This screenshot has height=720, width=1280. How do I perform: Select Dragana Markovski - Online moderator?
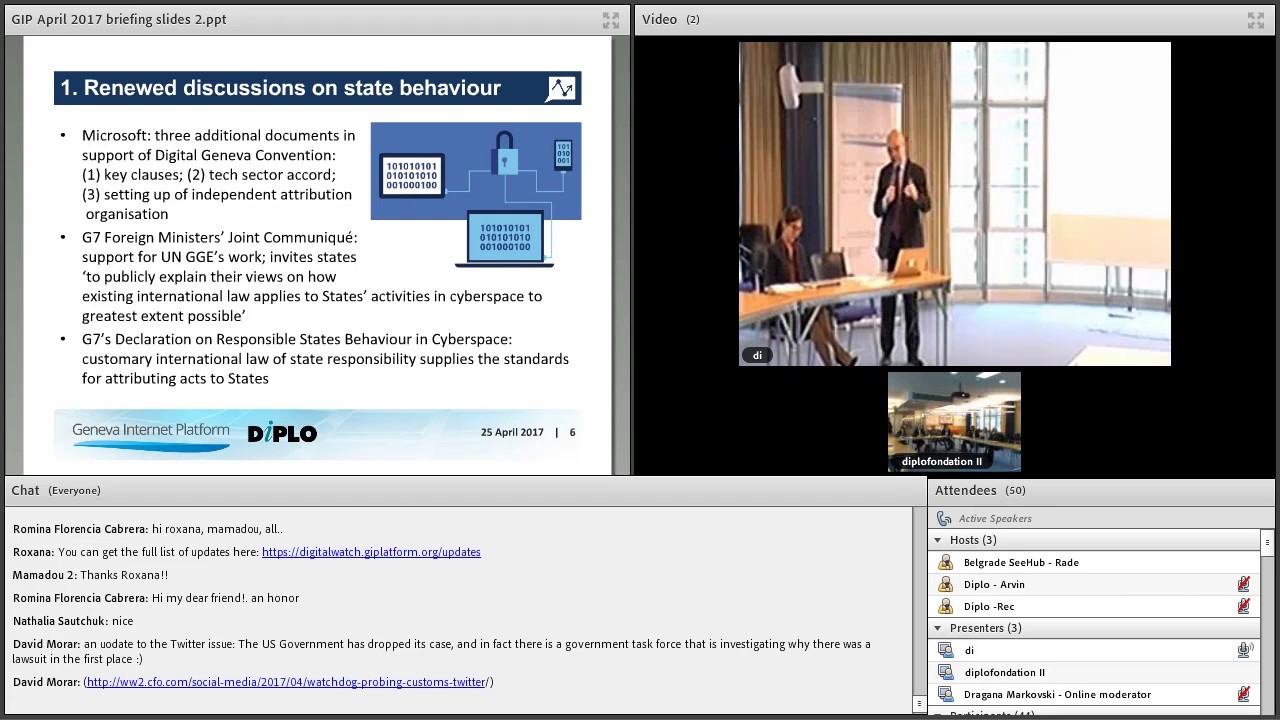coord(1057,694)
